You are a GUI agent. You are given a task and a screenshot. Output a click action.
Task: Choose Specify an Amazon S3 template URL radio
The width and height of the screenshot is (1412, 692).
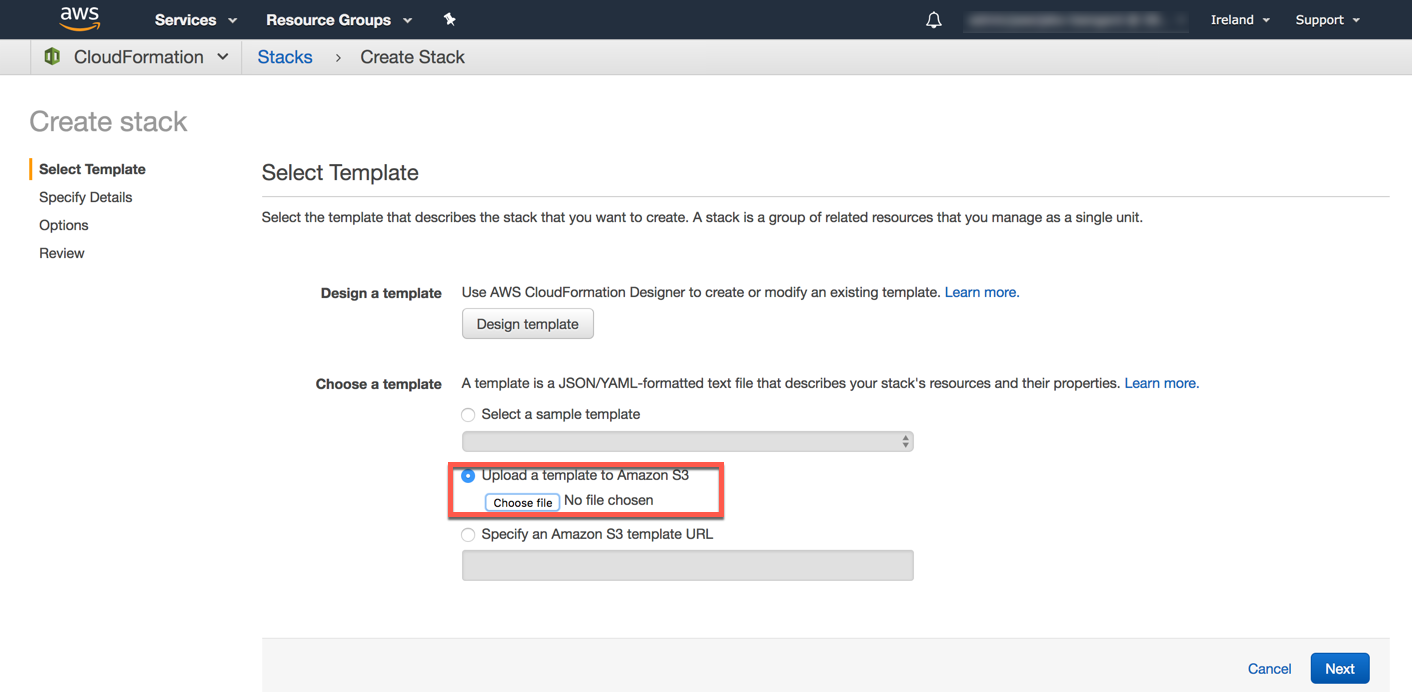[468, 535]
